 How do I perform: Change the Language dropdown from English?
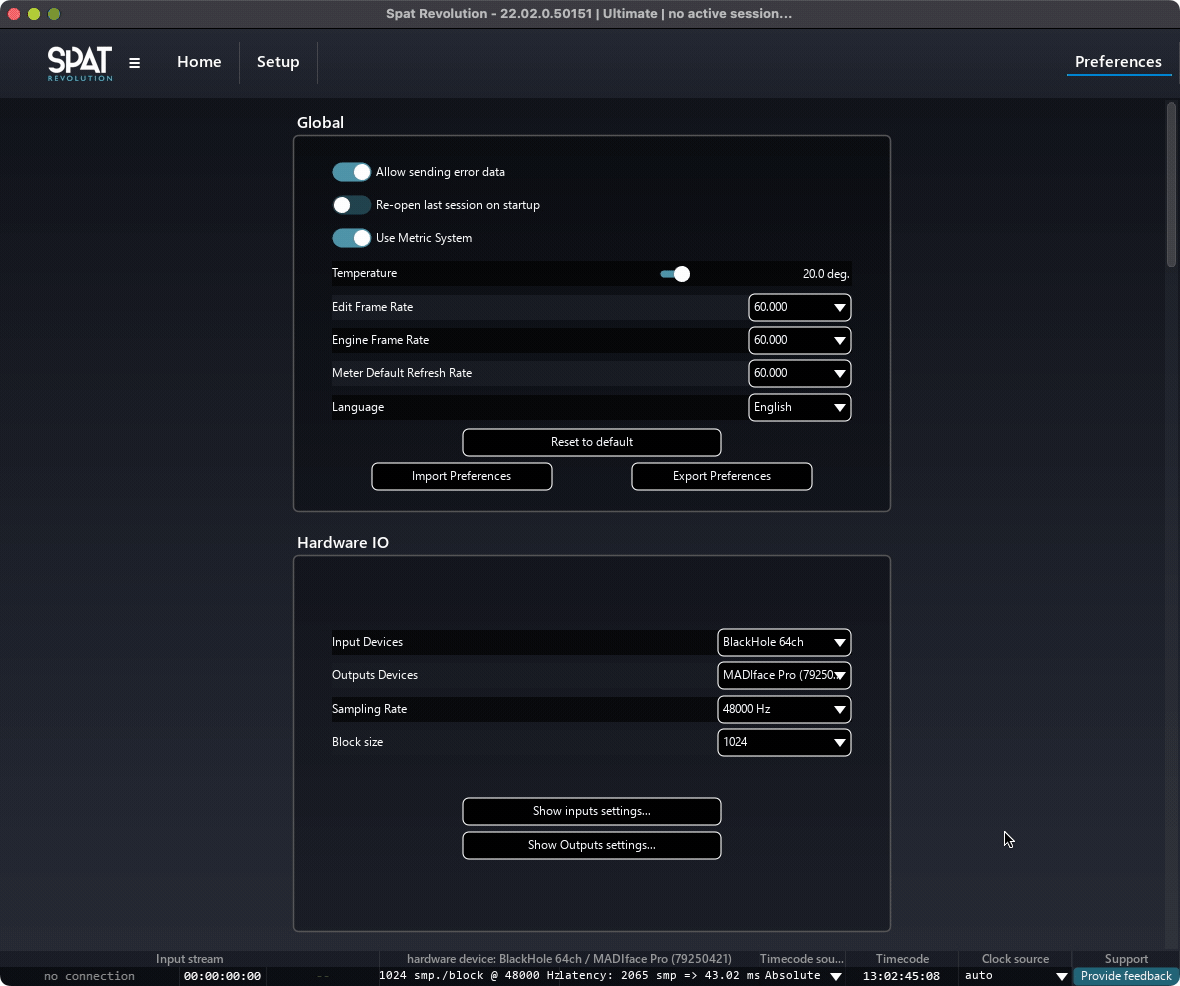coord(799,407)
